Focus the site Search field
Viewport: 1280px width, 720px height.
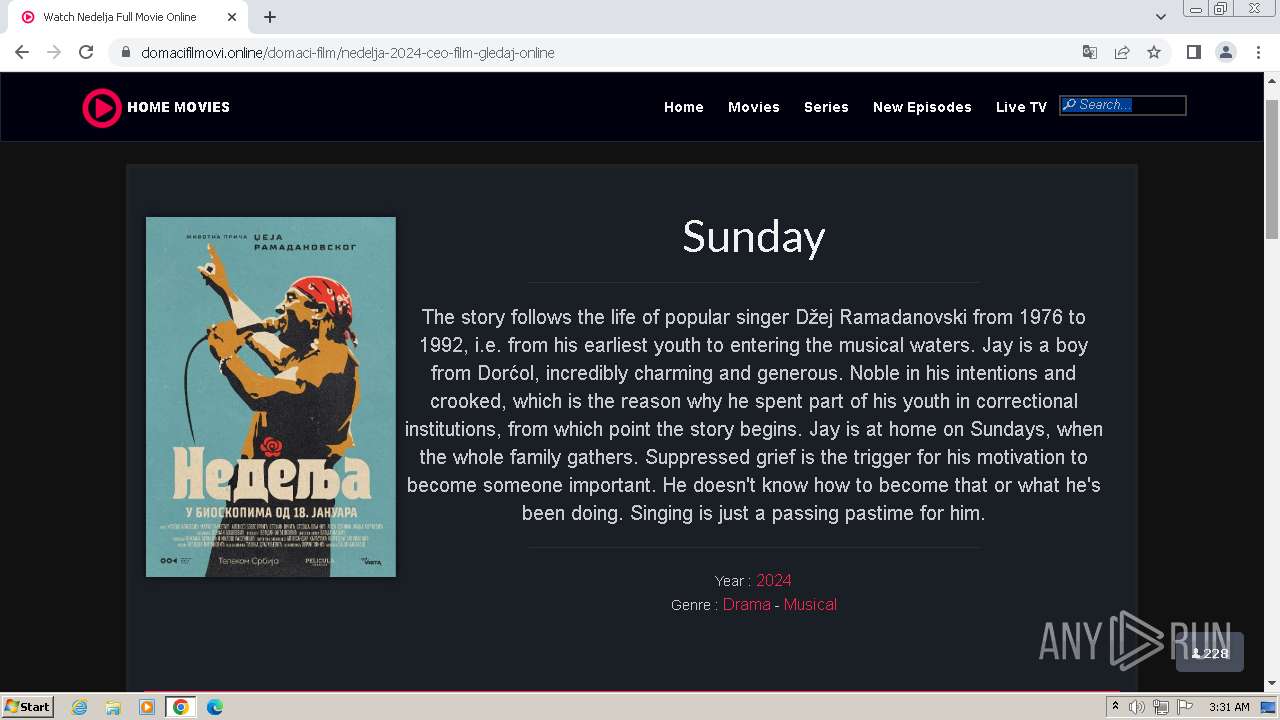(1123, 105)
